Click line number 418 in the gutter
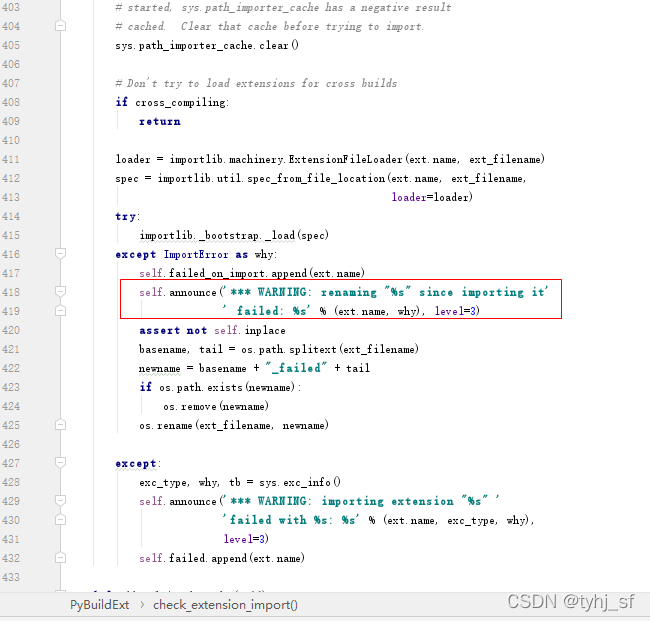Screen dimensions: 650x621 pyautogui.click(x=11, y=292)
